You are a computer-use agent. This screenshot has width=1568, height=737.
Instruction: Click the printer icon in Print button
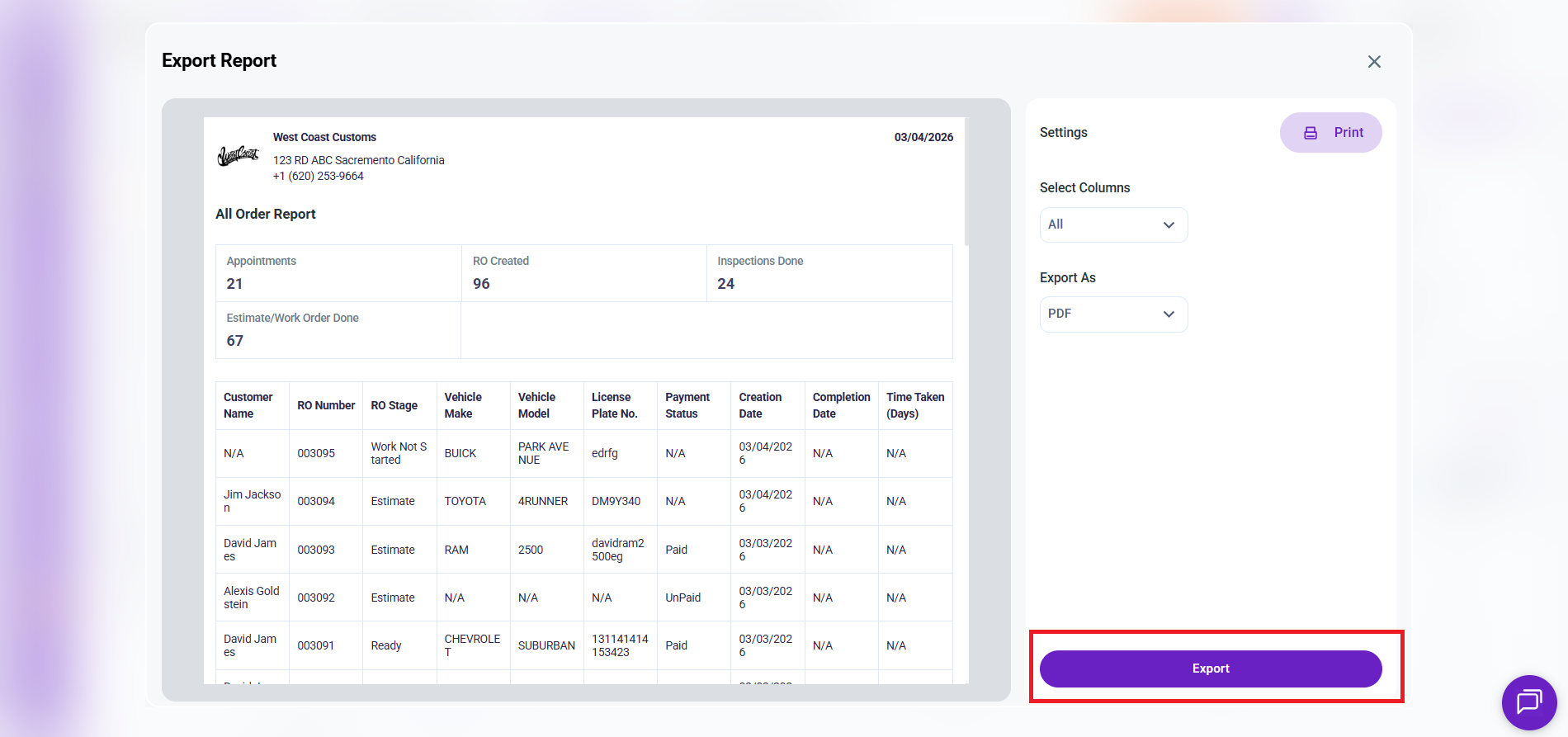[x=1311, y=133]
